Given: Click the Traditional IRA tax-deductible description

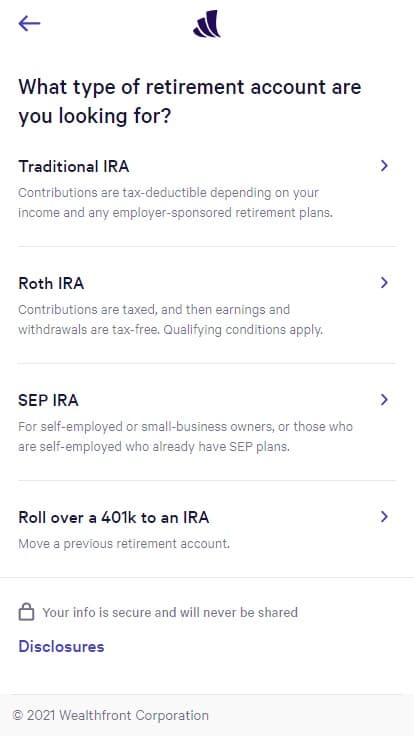Looking at the screenshot, I should 175,203.
